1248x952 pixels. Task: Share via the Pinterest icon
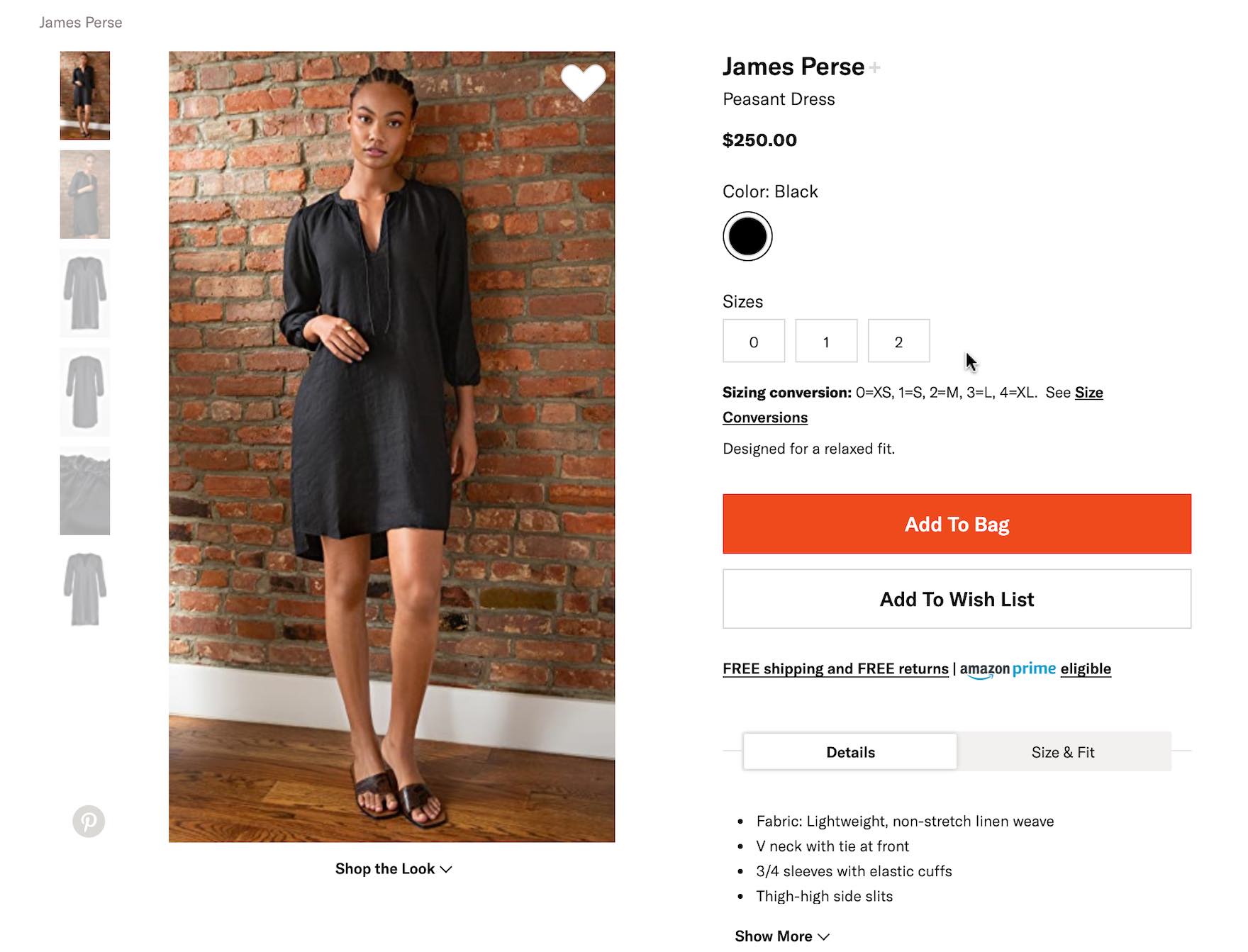pyautogui.click(x=89, y=822)
